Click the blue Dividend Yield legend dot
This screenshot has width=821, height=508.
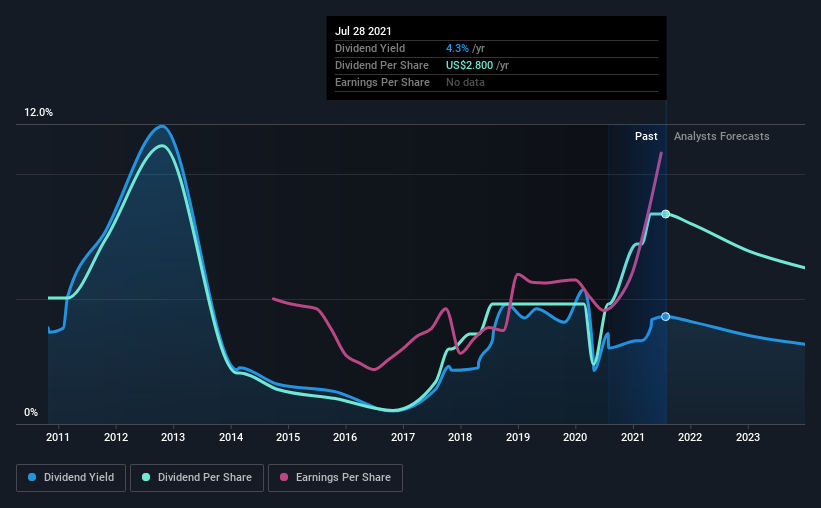click(32, 477)
